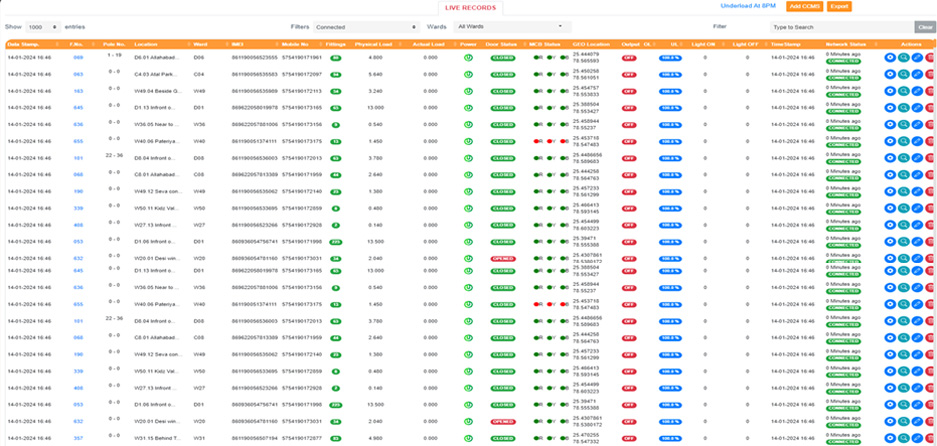Click the UL 100.0% bar in row 357
Viewport: 937px width, 446px height.
point(670,438)
